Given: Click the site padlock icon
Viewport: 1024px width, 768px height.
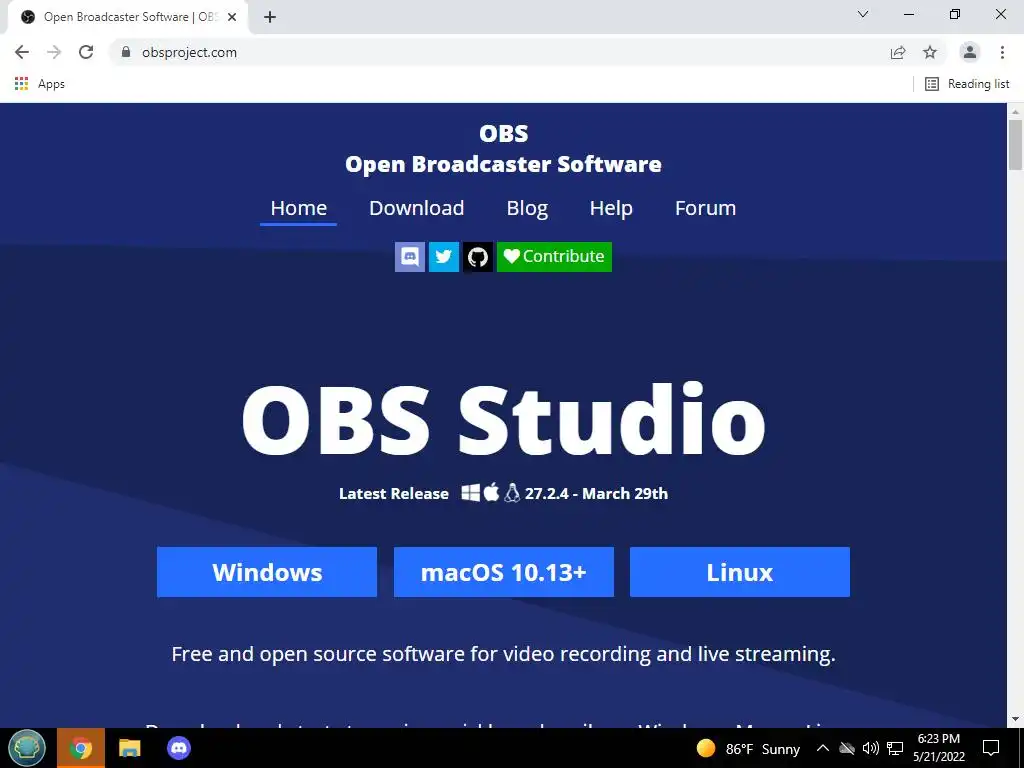Looking at the screenshot, I should point(126,52).
